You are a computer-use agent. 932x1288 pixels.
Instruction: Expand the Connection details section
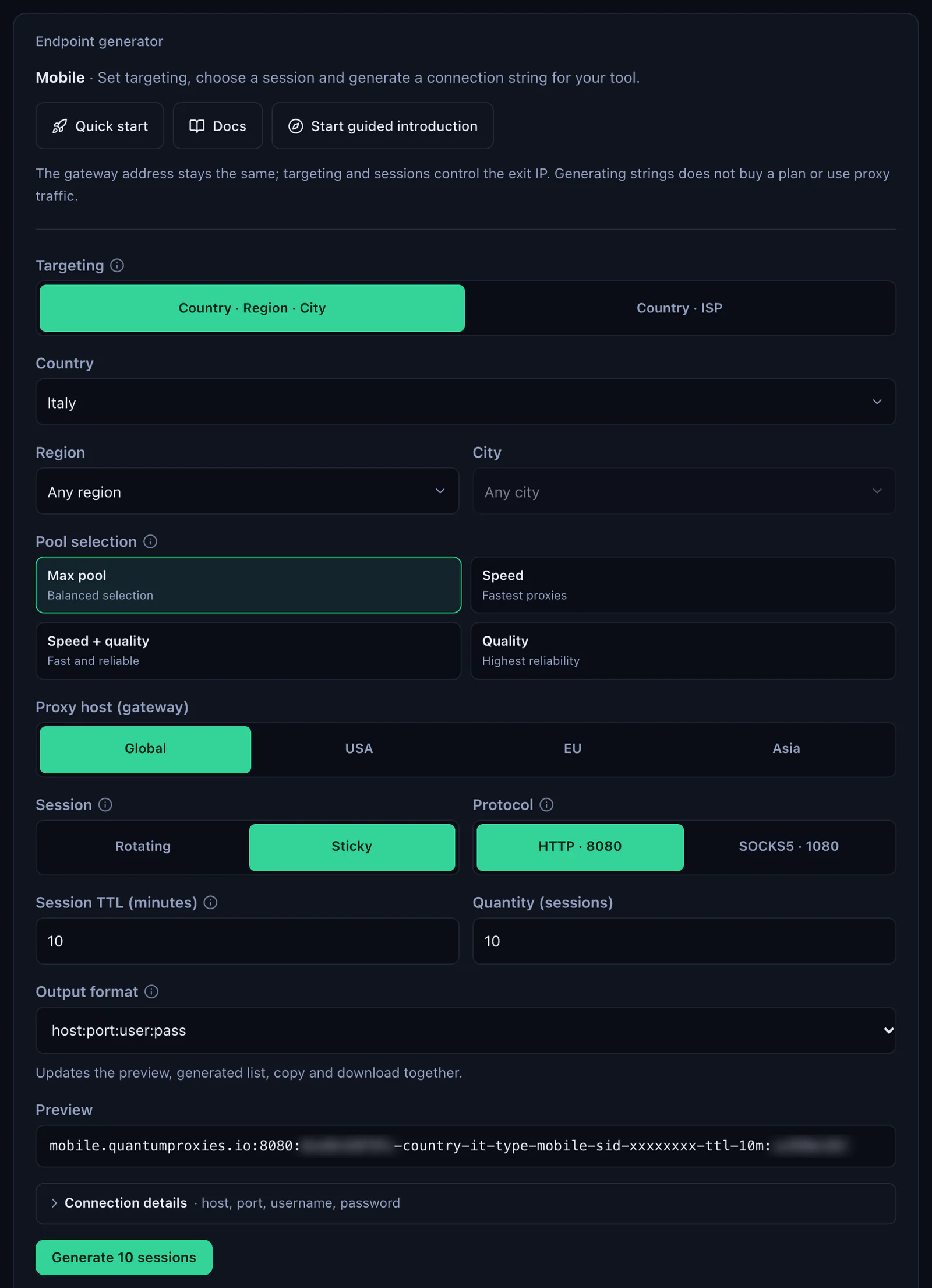pos(466,1203)
